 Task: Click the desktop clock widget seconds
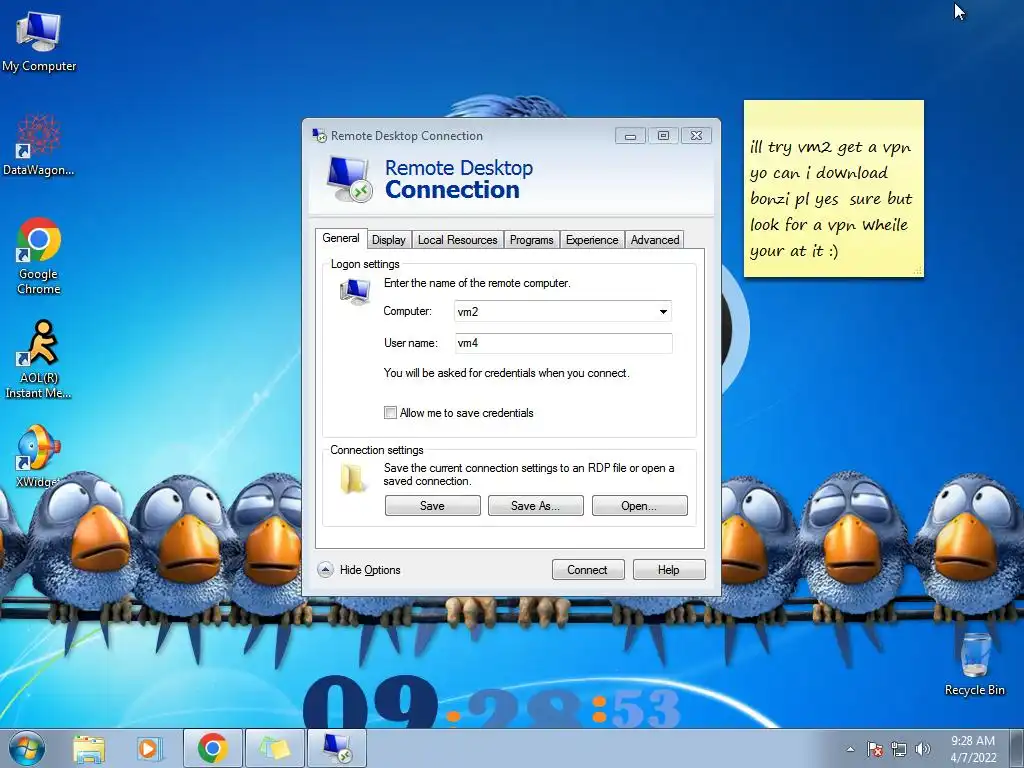[x=645, y=709]
